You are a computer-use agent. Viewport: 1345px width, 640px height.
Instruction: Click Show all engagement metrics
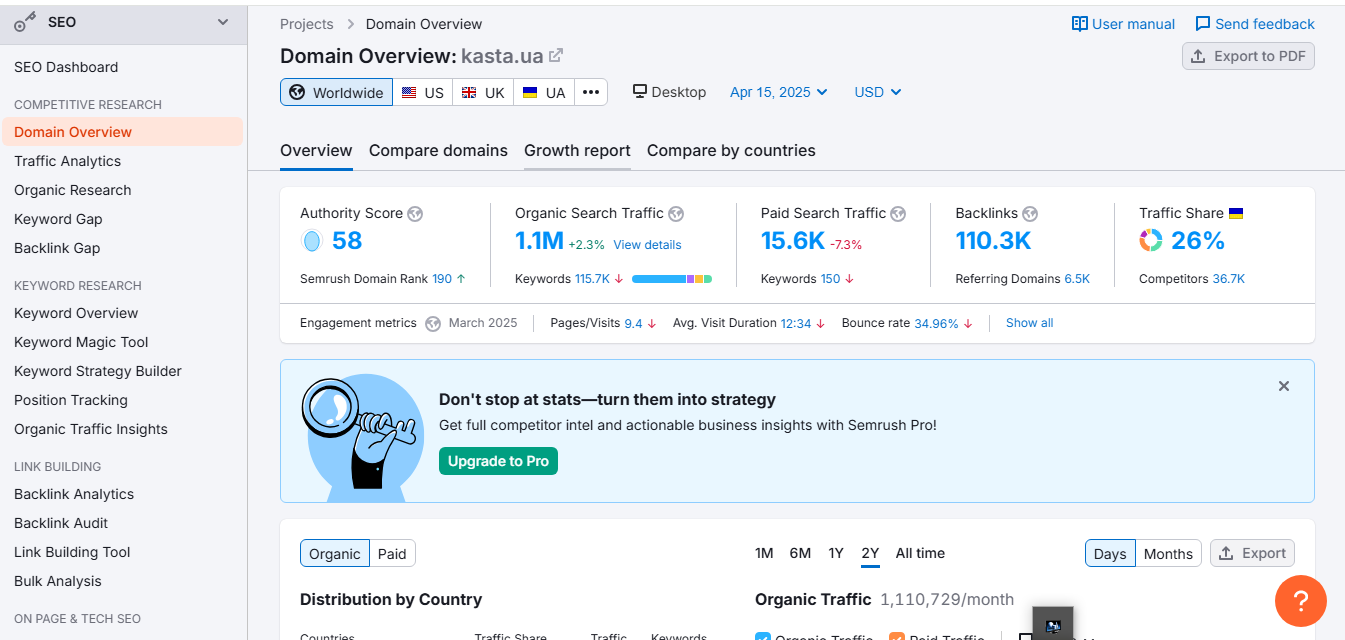point(1029,323)
